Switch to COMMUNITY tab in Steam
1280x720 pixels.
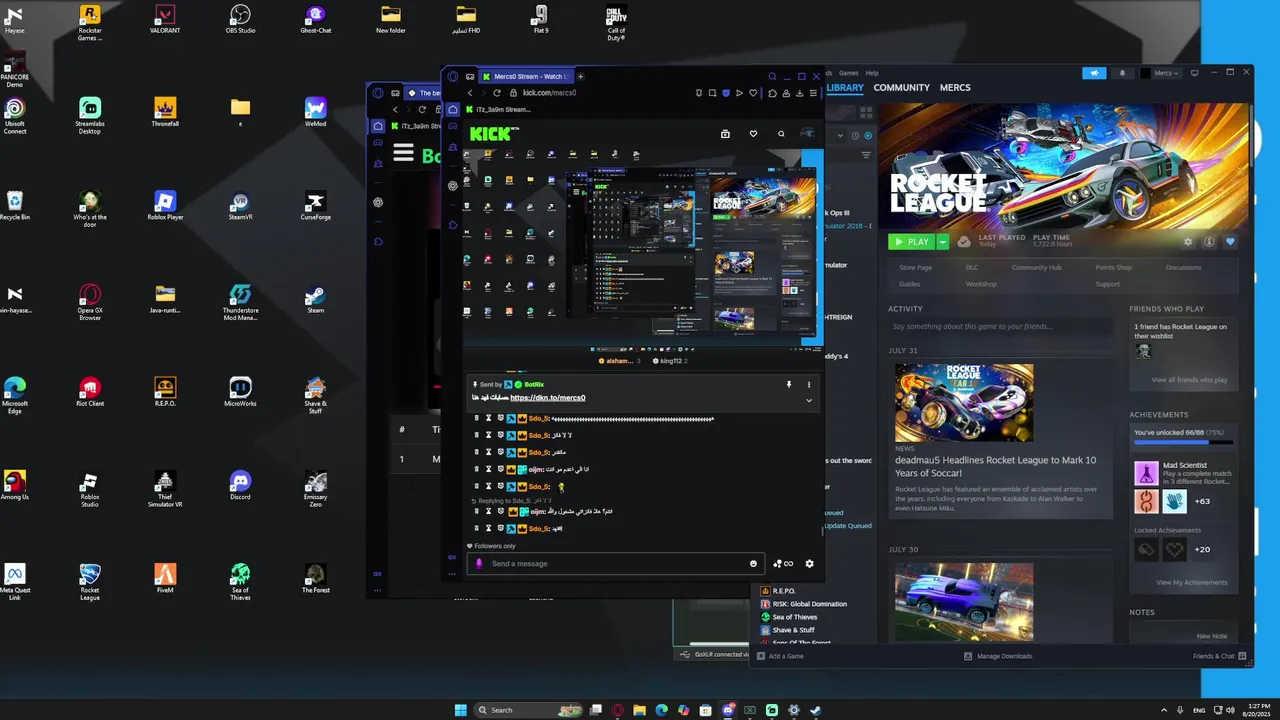click(x=901, y=88)
